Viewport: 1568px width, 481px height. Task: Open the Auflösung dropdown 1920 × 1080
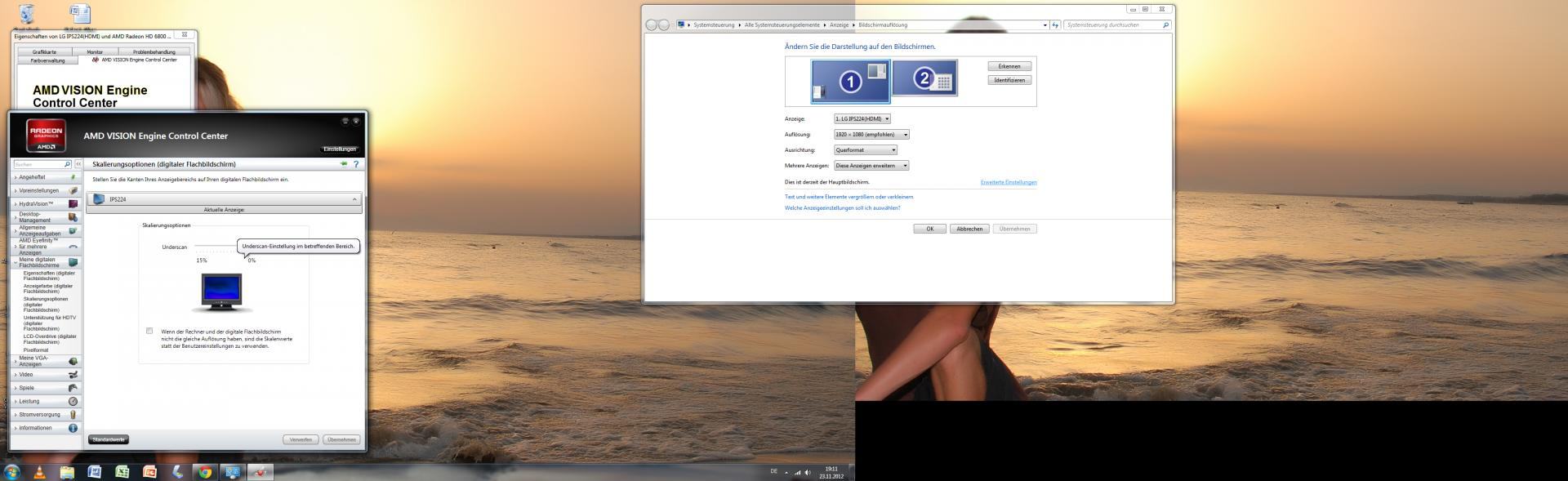(871, 134)
